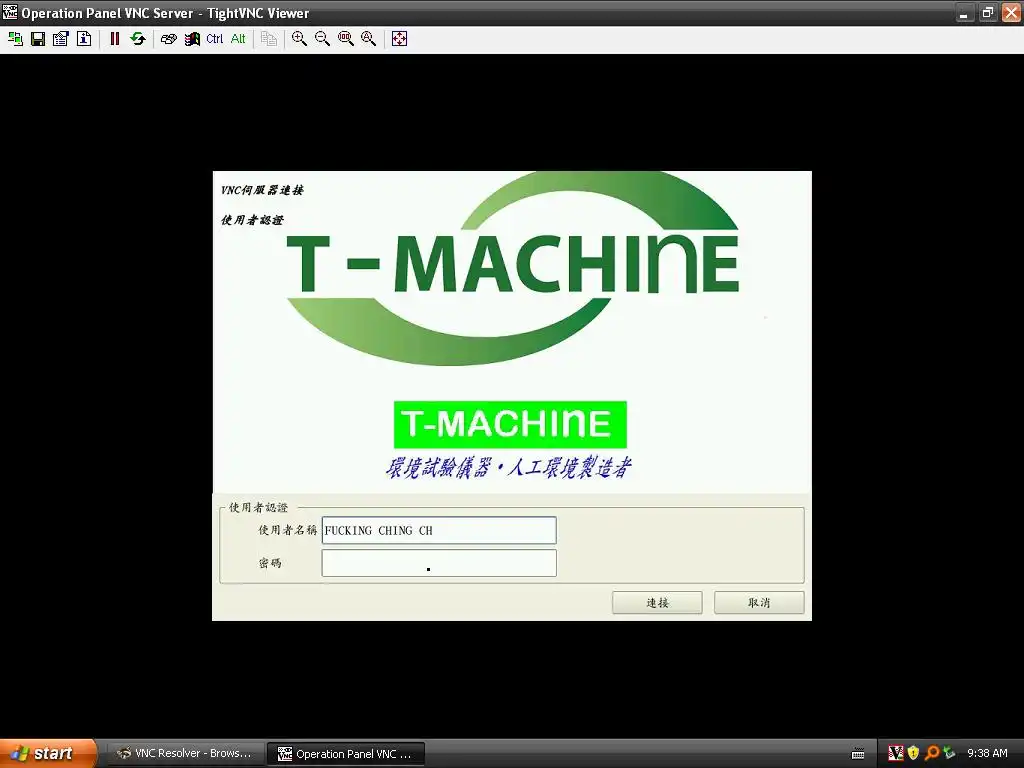Screen dimensions: 1024x768
Task: Open the New Connection toolbar icon
Action: [x=15, y=39]
